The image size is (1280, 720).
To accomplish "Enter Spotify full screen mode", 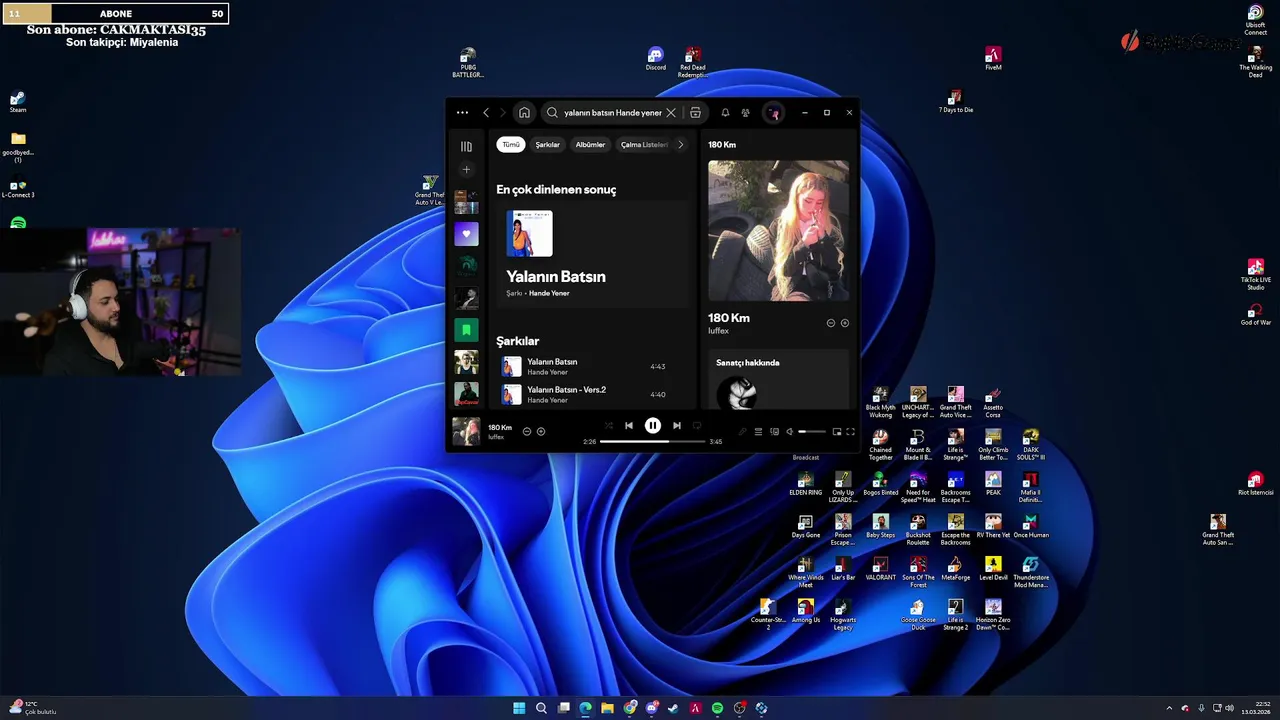I will click(850, 432).
